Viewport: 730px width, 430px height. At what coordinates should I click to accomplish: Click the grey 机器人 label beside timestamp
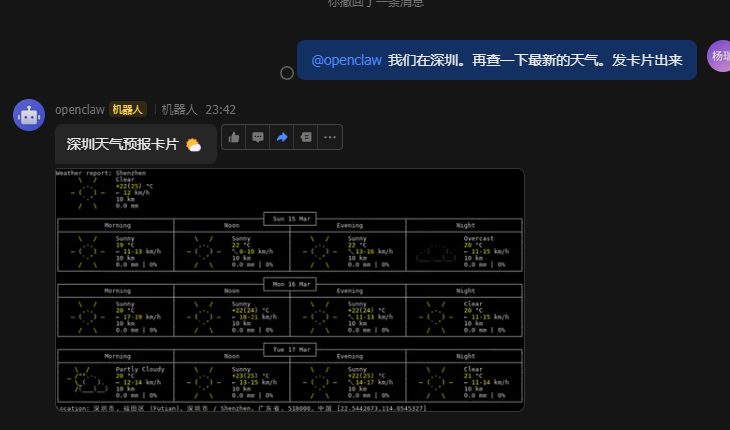tap(180, 109)
